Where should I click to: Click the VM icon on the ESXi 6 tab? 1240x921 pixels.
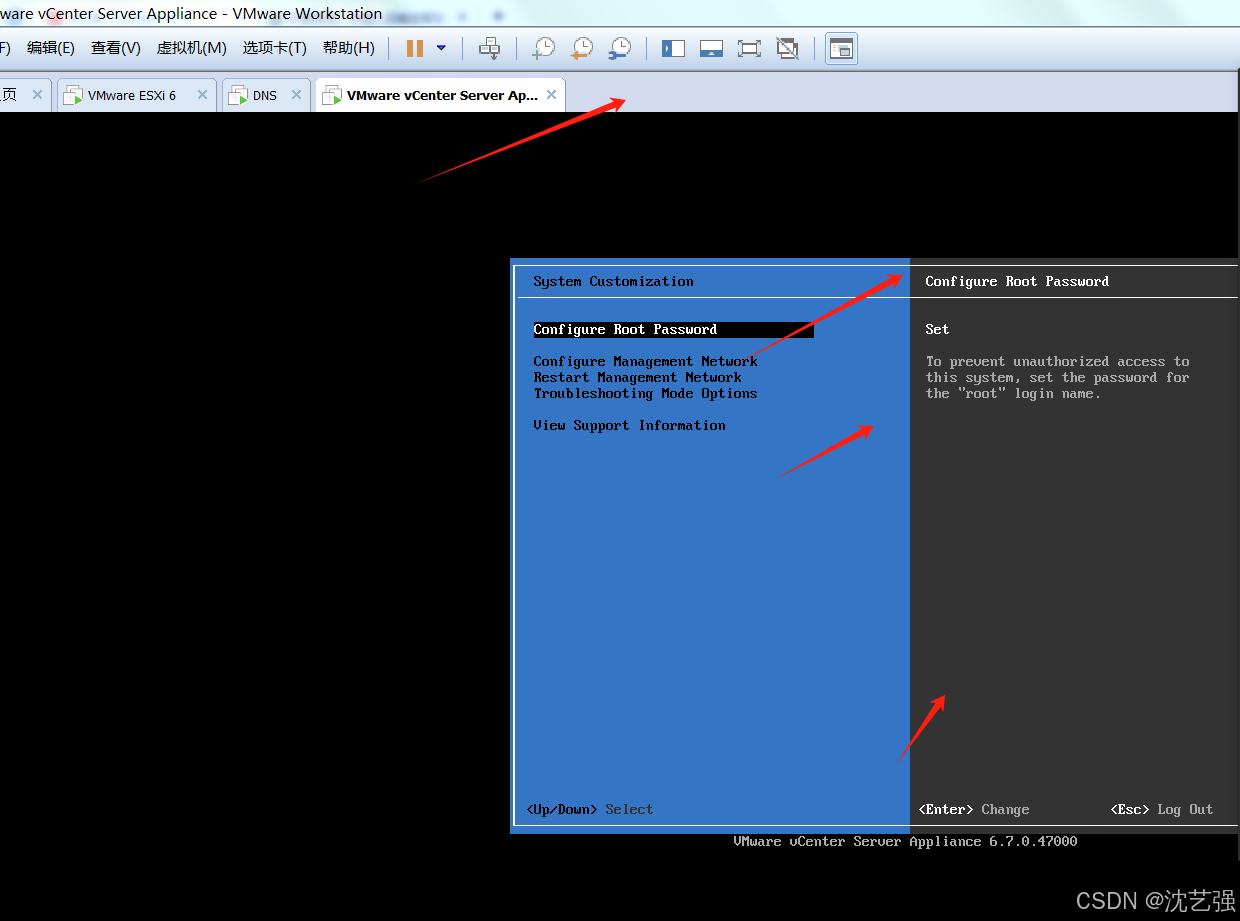[73, 96]
